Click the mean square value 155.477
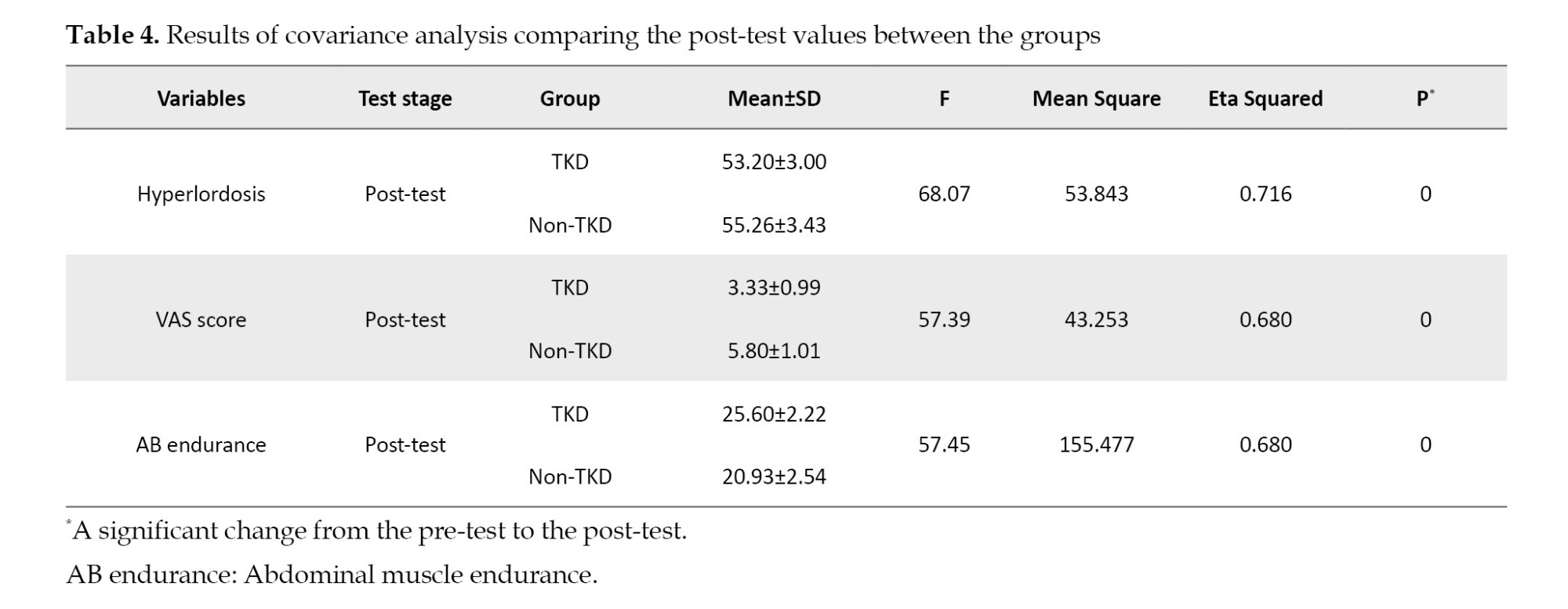 pos(1096,444)
